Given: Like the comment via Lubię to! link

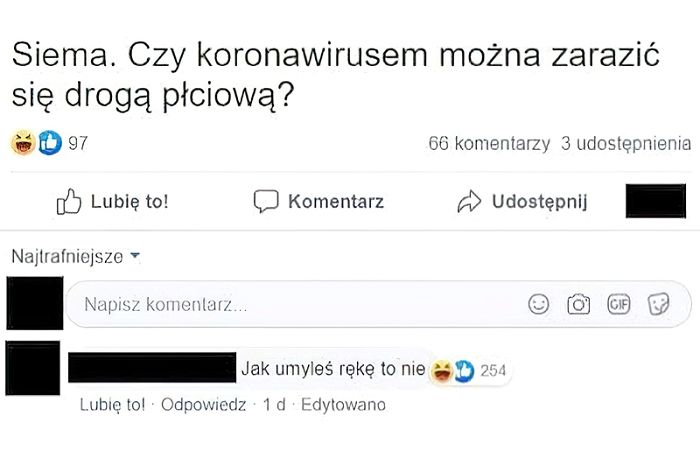Looking at the screenshot, I should 112,405.
